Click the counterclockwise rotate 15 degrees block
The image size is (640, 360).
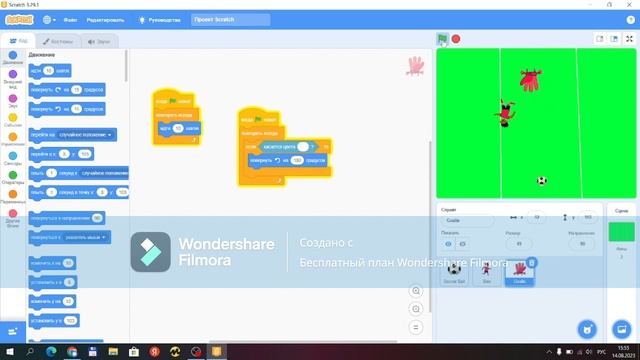tap(67, 109)
